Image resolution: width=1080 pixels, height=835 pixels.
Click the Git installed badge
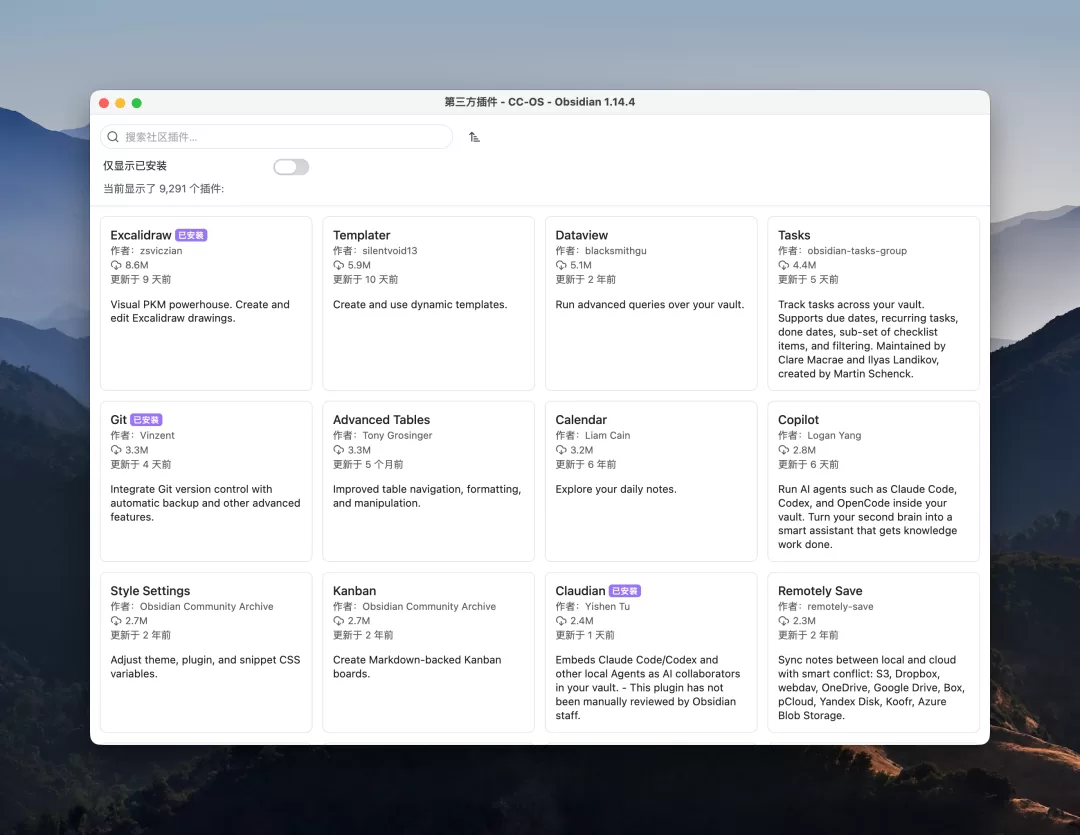point(146,420)
